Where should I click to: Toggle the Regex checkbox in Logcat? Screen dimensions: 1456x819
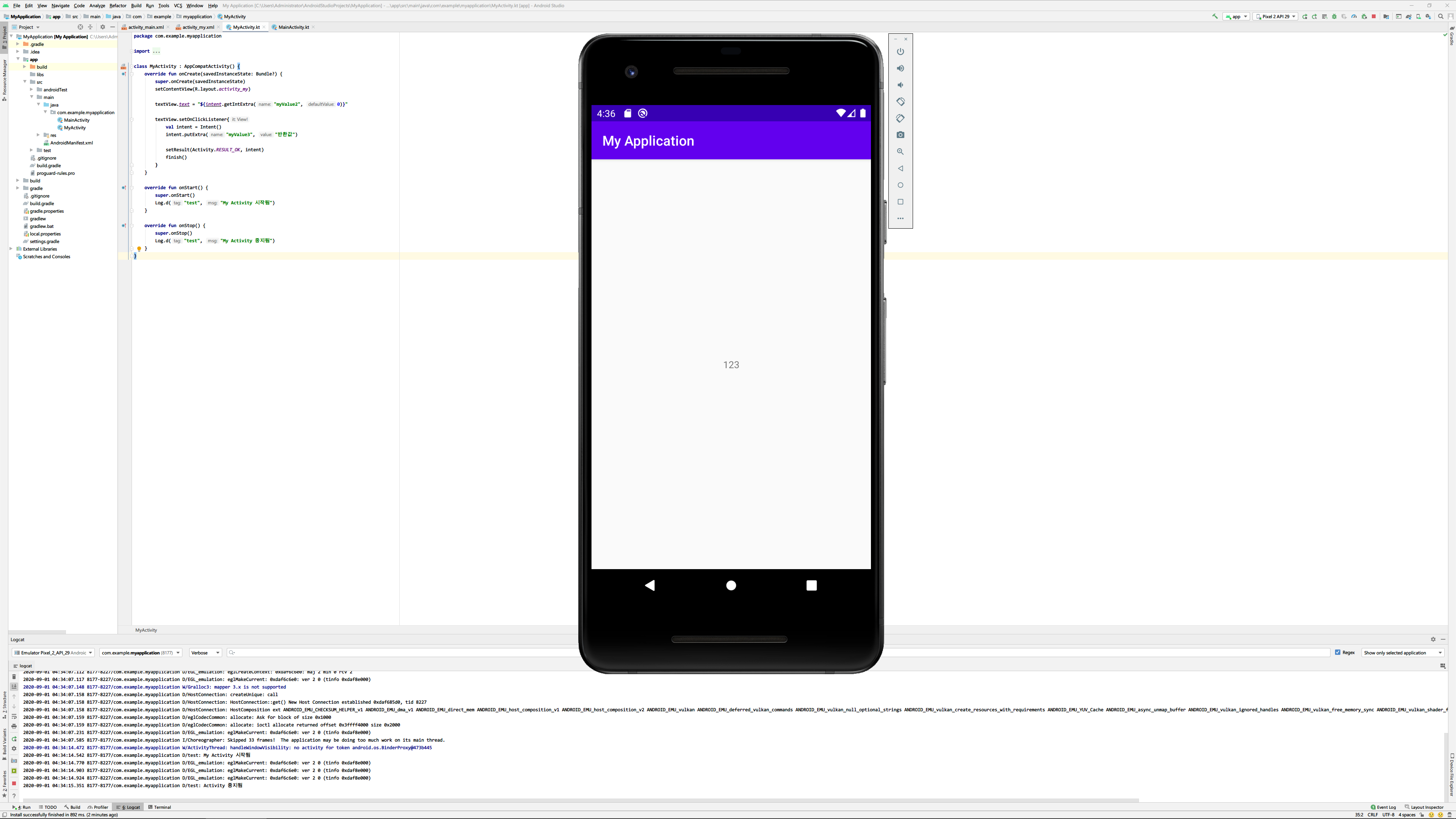pyautogui.click(x=1338, y=652)
